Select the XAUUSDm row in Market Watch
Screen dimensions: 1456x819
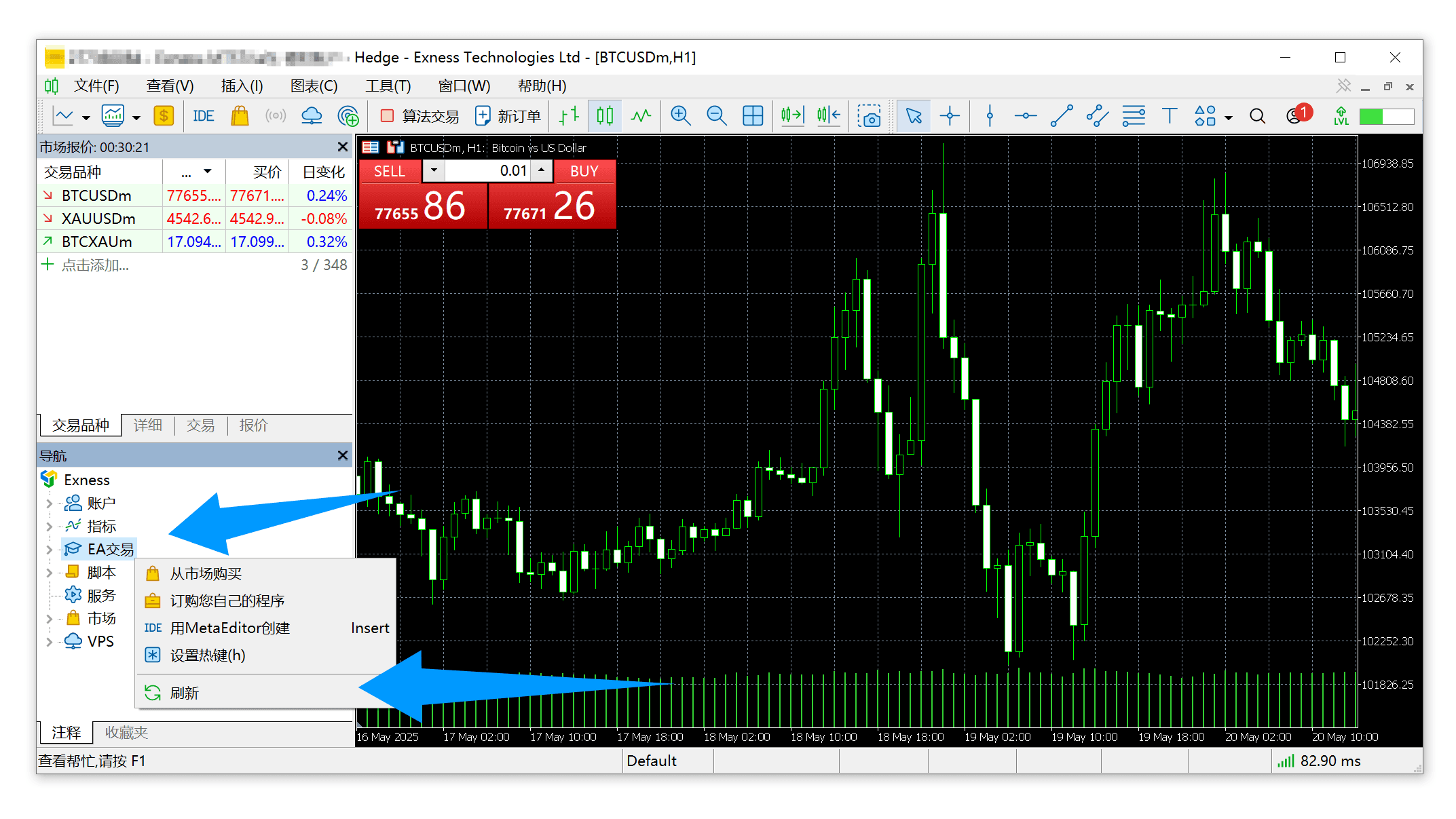(195, 218)
